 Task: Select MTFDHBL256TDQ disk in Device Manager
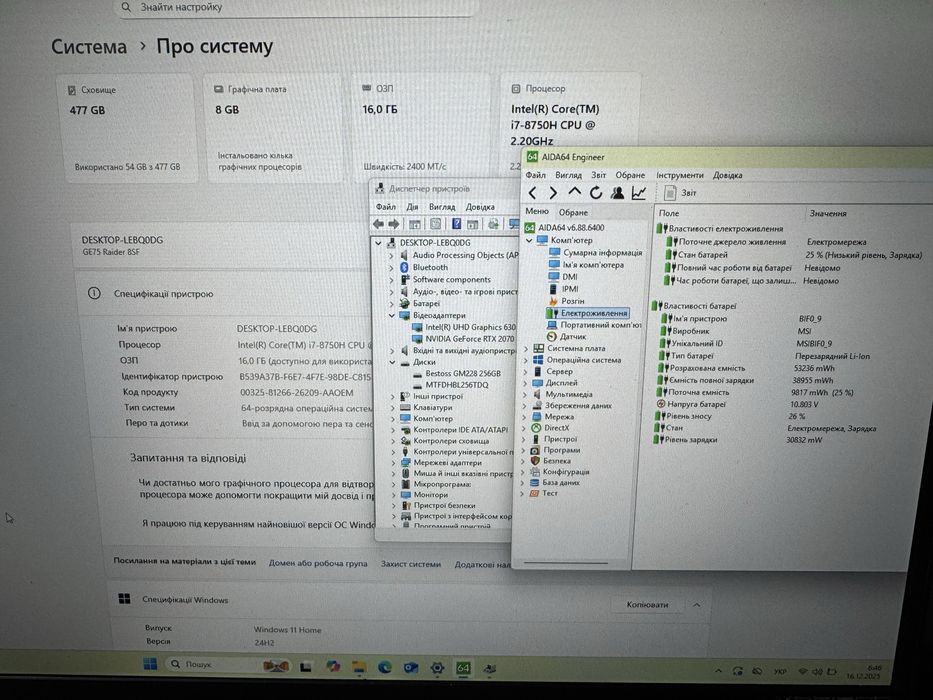pyautogui.click(x=451, y=385)
